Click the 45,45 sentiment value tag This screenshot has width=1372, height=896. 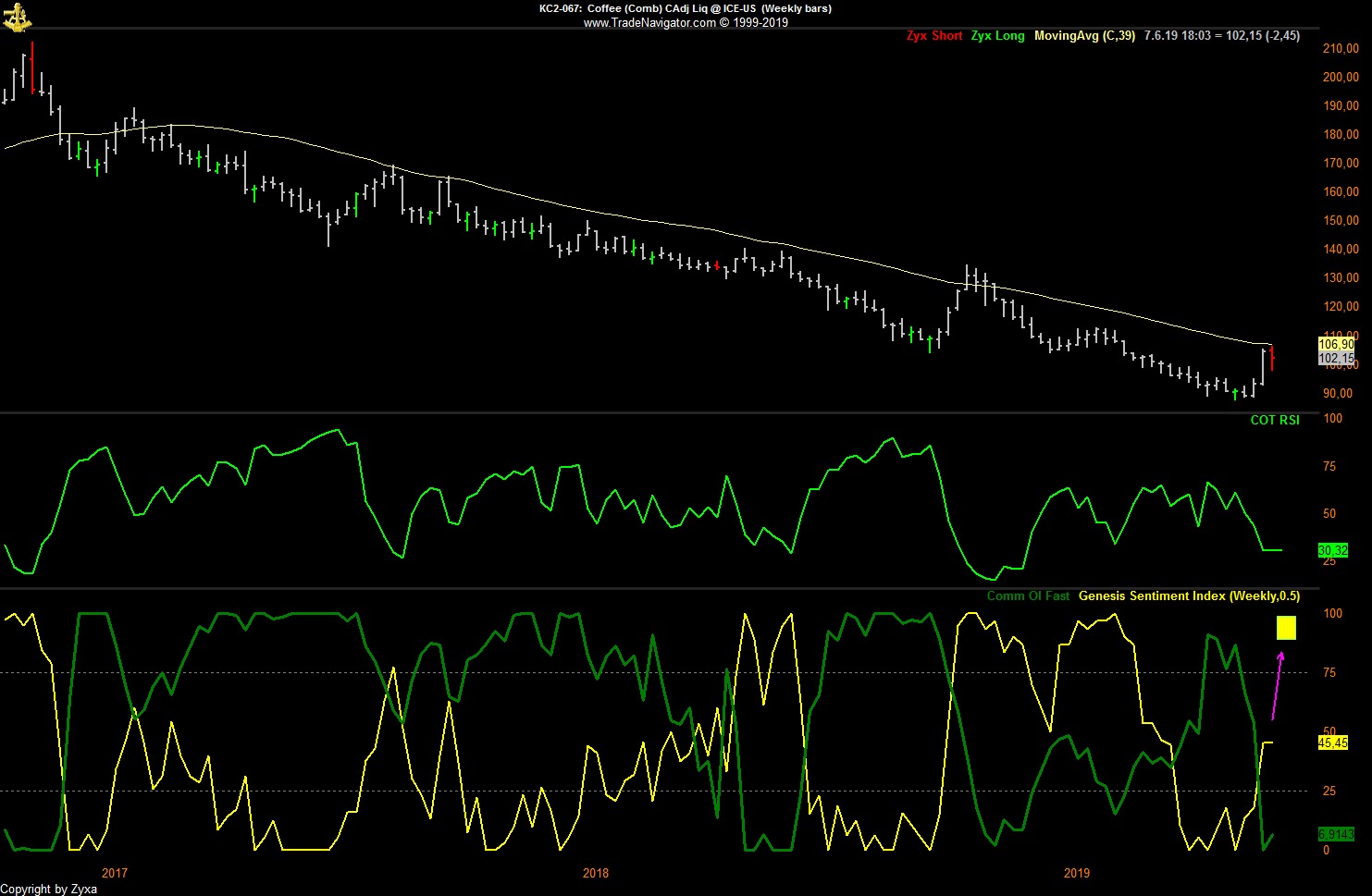pyautogui.click(x=1332, y=743)
